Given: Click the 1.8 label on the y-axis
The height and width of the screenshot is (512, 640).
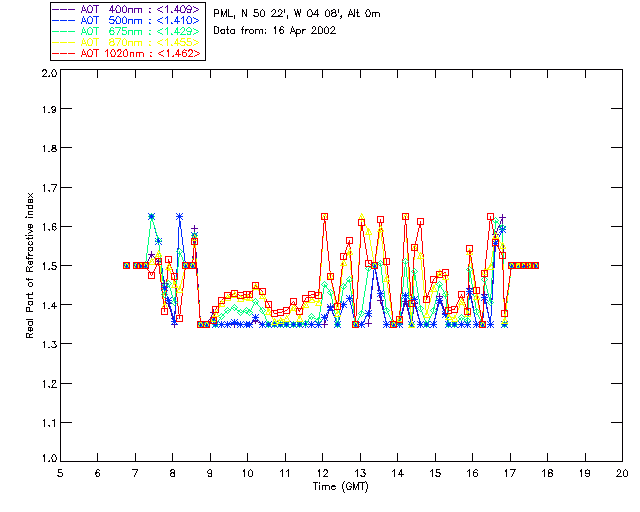Looking at the screenshot, I should pyautogui.click(x=49, y=148).
